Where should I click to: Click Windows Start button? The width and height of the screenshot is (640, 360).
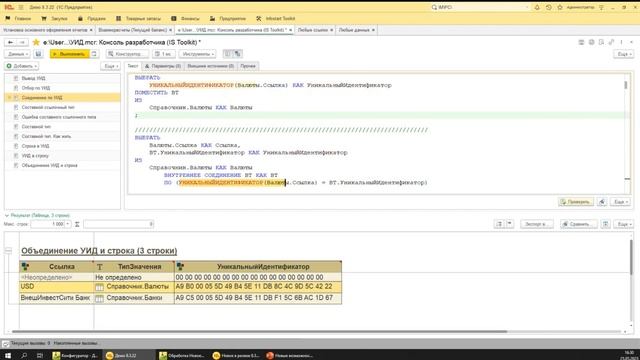point(8,356)
